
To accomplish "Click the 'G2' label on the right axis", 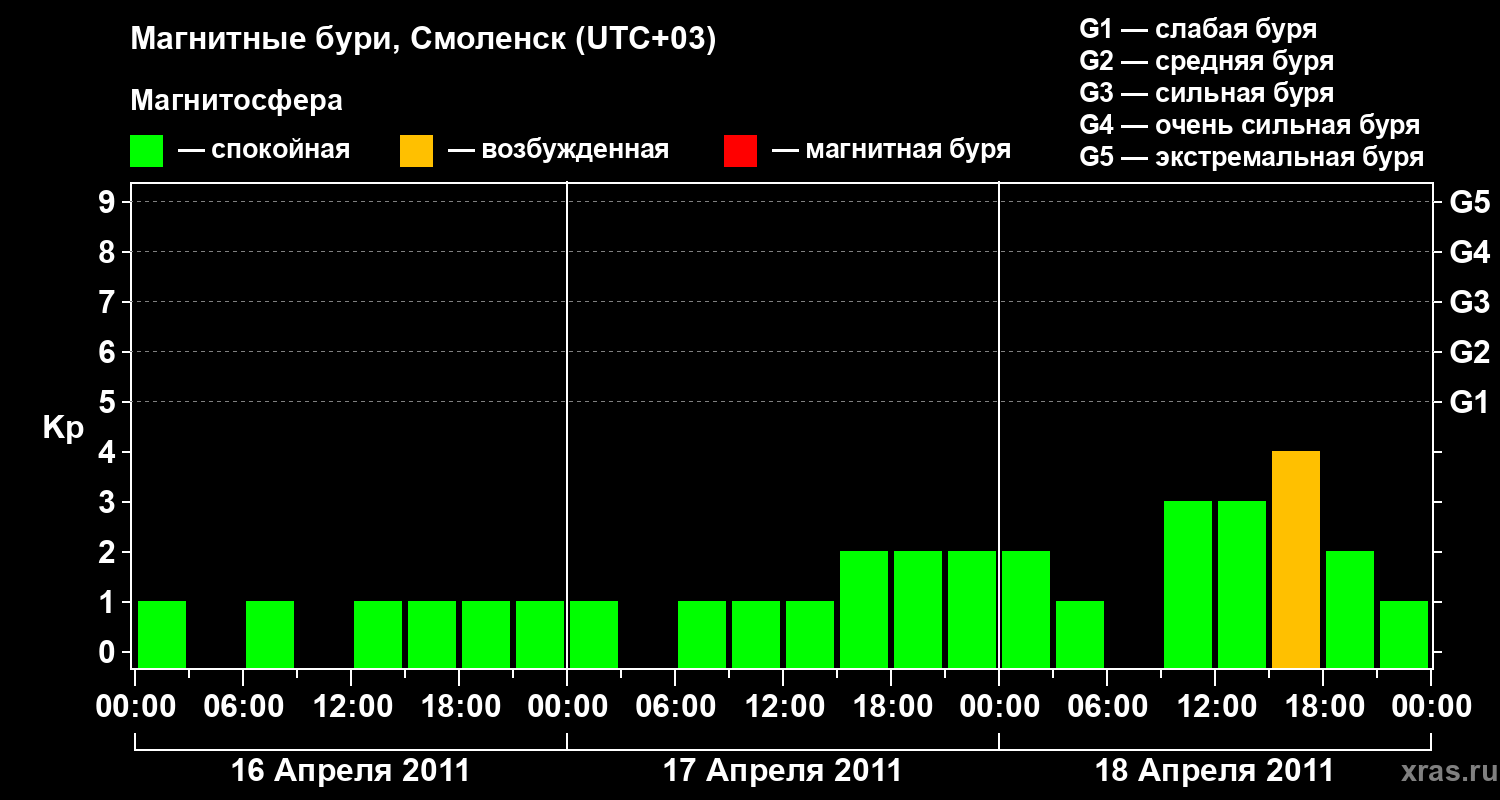I will (x=1469, y=352).
